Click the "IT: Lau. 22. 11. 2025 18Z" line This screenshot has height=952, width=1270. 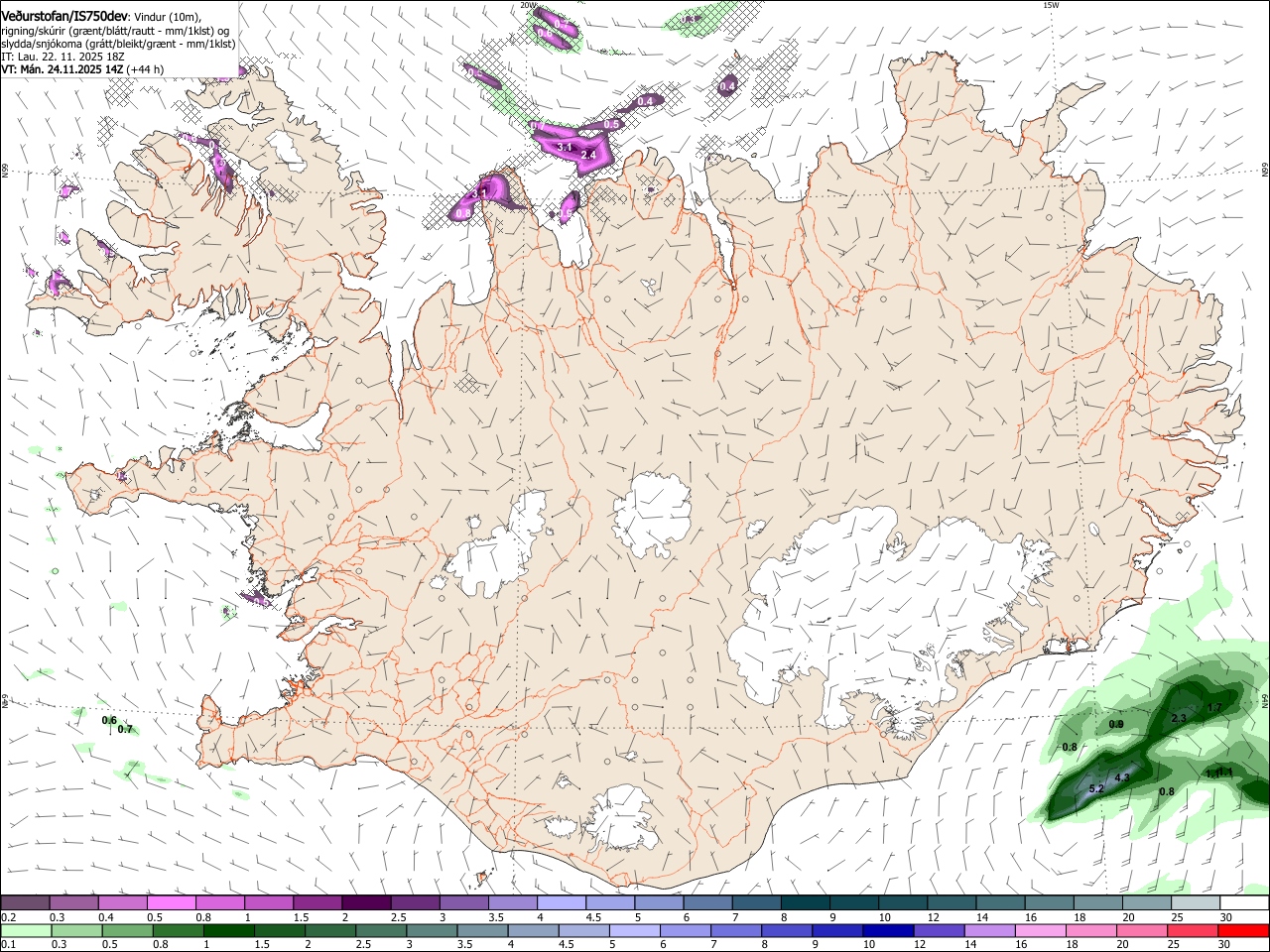[x=62, y=57]
